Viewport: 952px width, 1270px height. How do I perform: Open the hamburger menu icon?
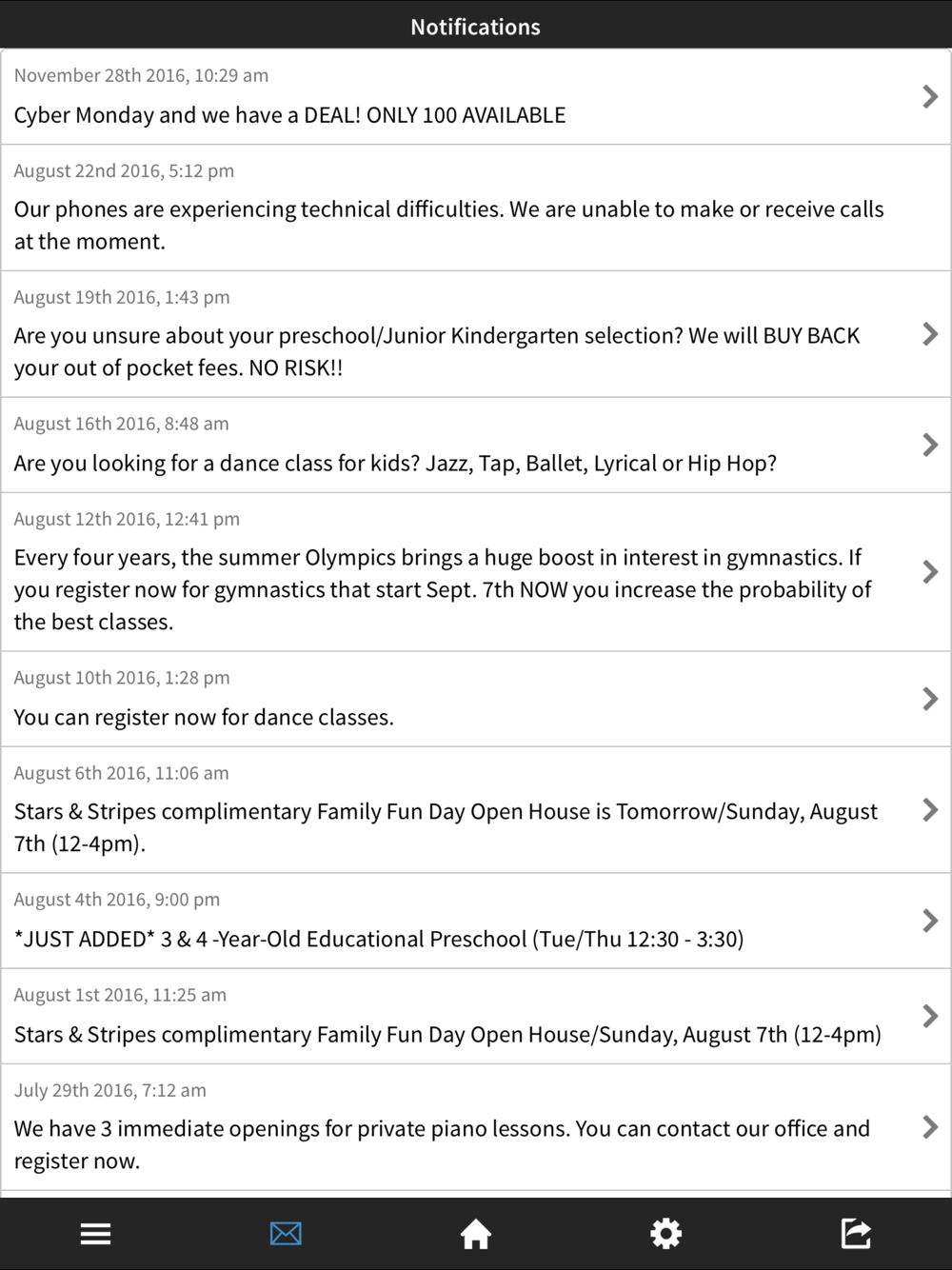click(x=95, y=1234)
